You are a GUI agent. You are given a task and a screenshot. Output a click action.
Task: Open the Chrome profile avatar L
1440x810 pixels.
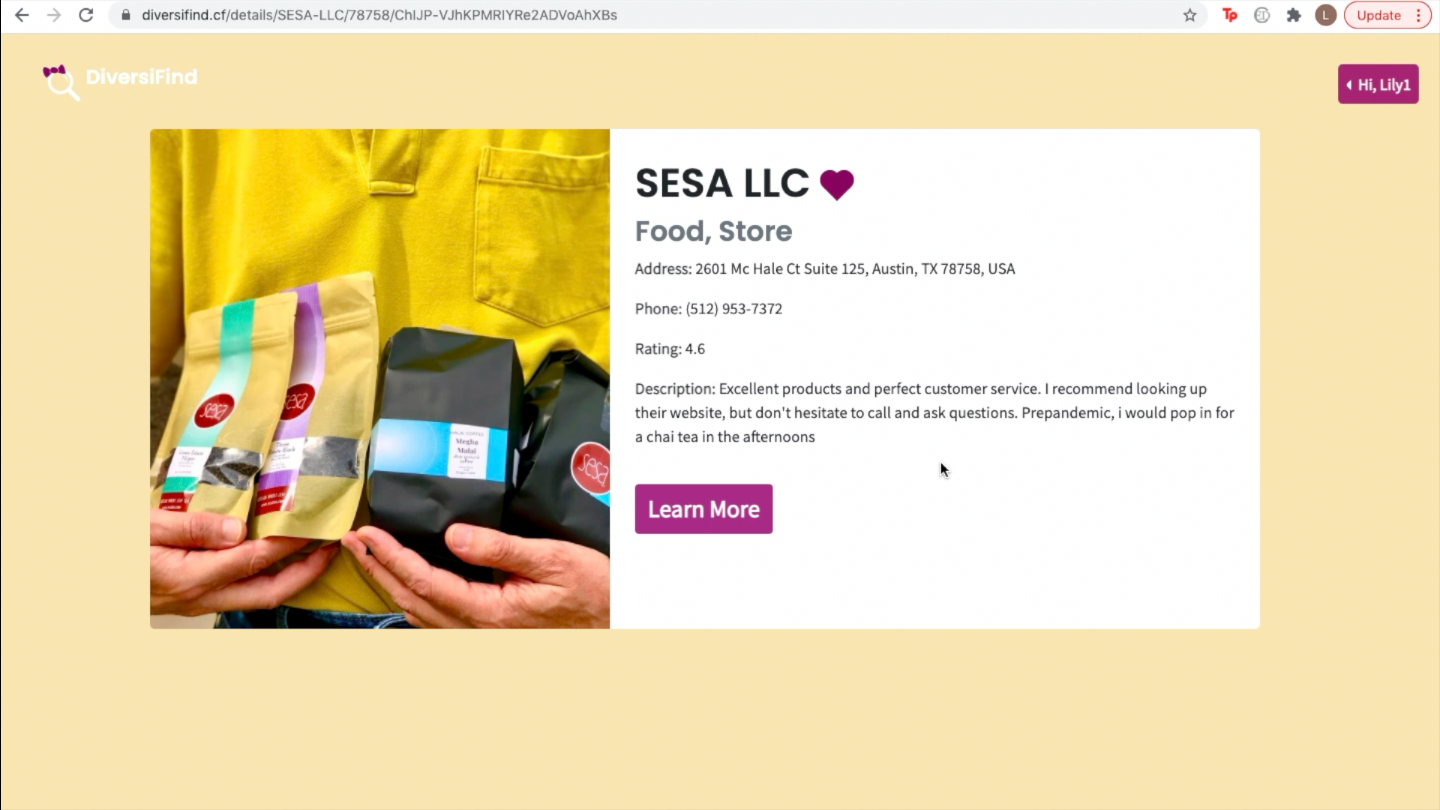pos(1326,15)
